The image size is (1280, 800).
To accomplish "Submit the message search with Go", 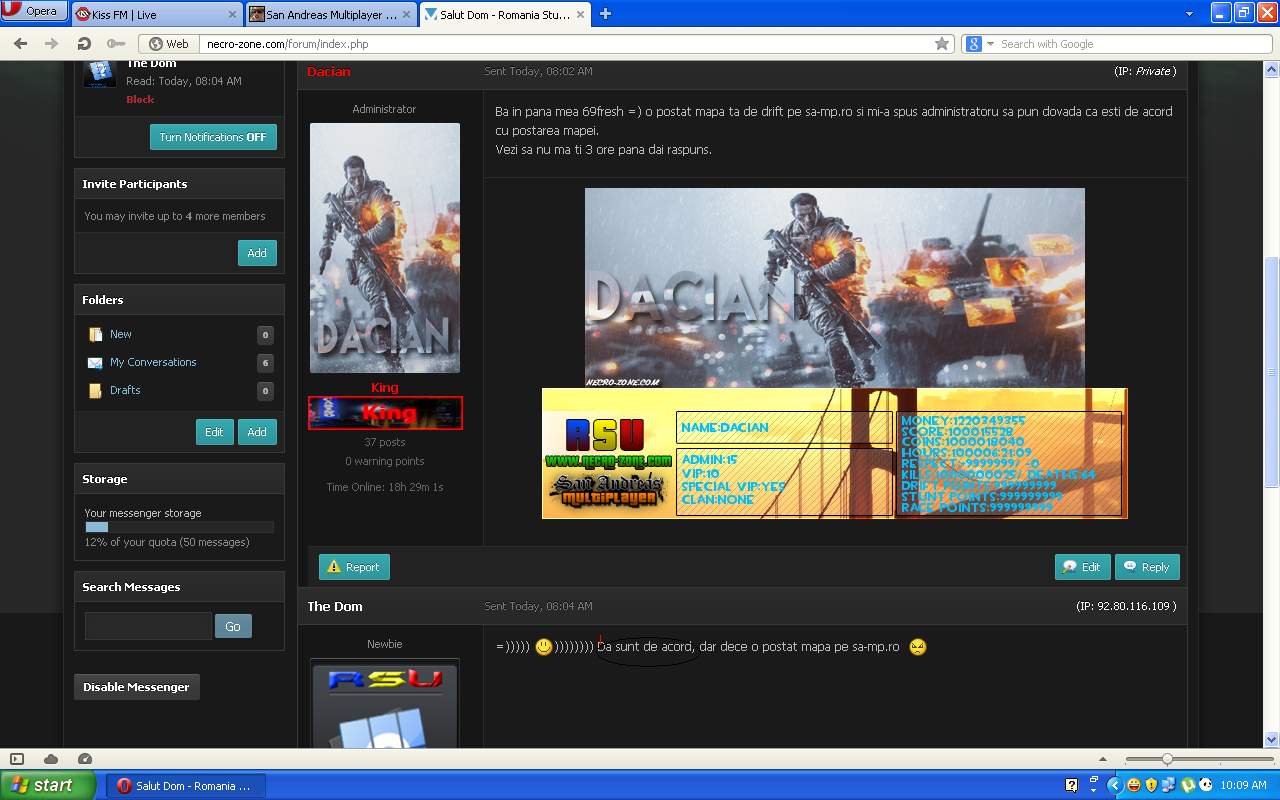I will (233, 626).
